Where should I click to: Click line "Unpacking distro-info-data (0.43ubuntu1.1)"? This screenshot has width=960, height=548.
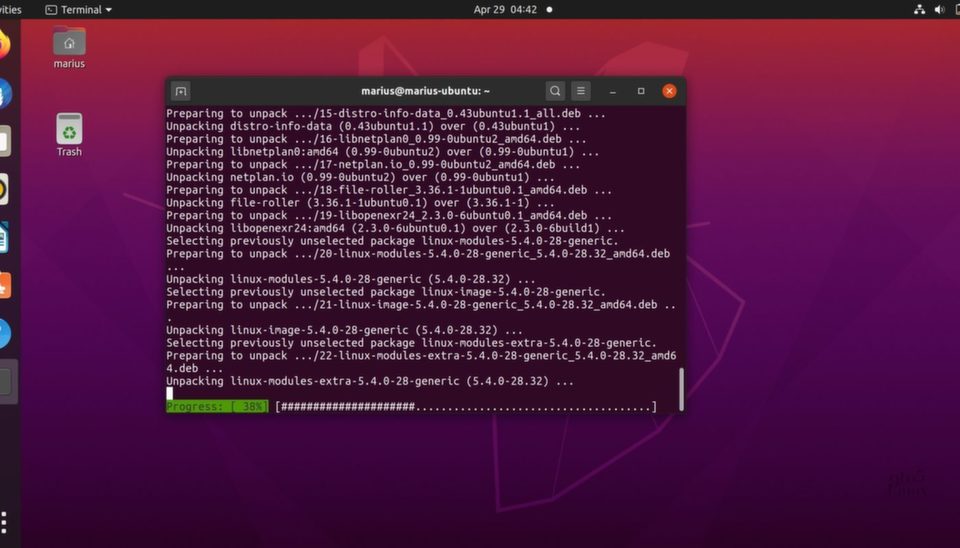(373, 126)
